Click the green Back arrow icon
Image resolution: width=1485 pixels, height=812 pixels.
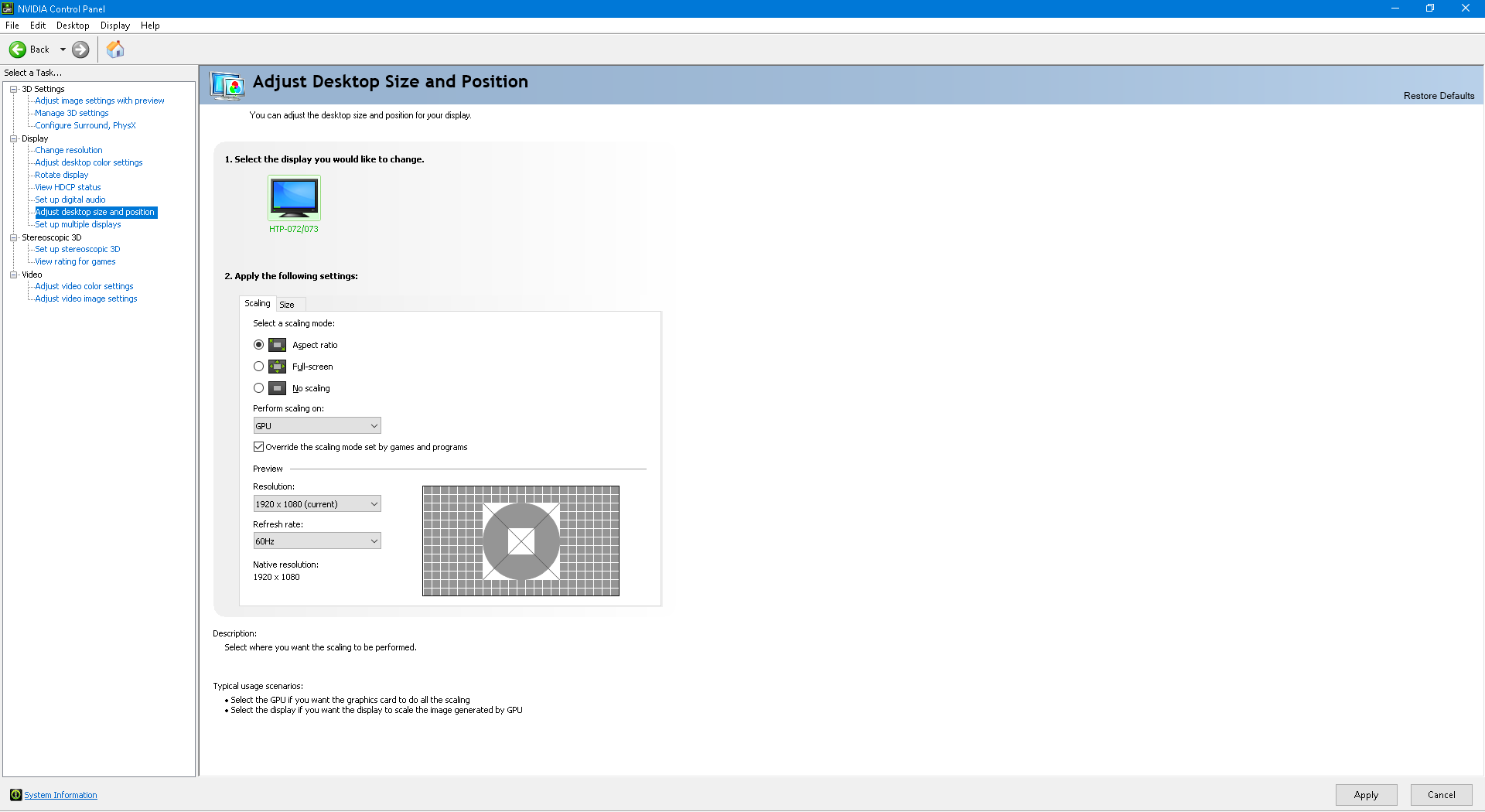tap(18, 49)
